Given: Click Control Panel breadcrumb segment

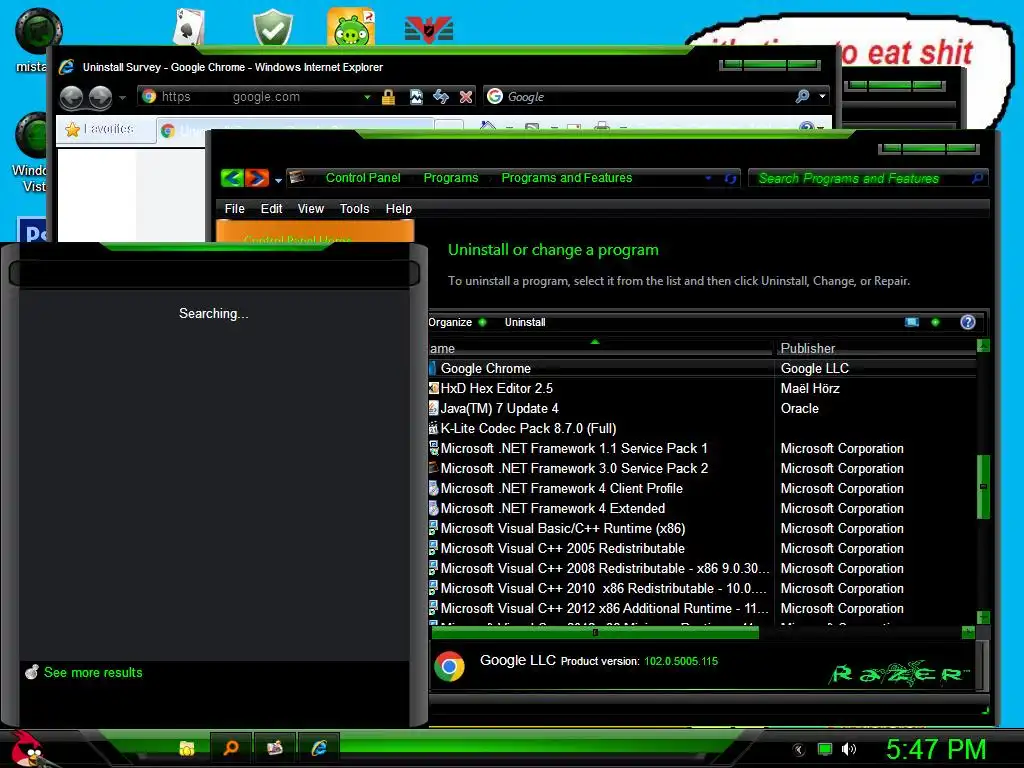Looking at the screenshot, I should coord(363,178).
